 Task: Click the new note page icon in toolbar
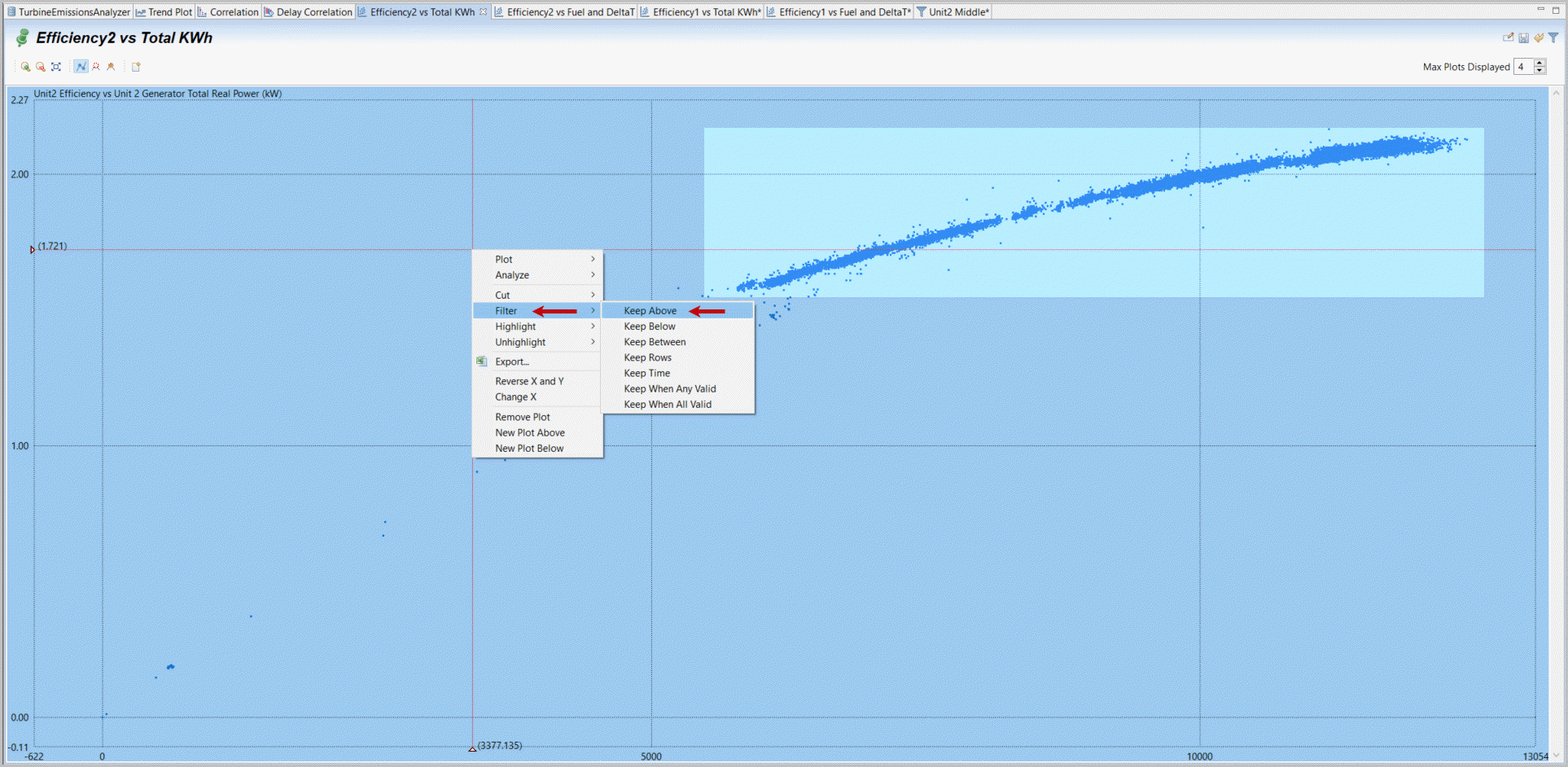tap(136, 67)
